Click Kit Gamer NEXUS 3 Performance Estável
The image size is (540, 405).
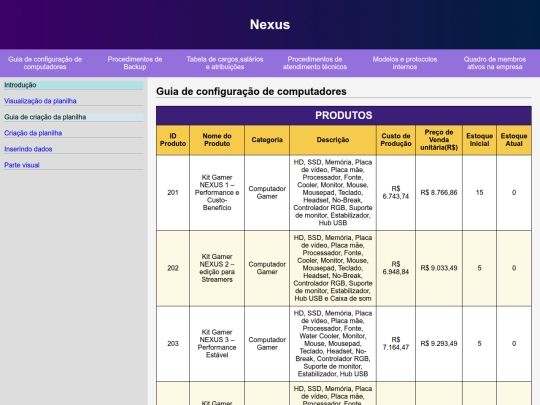217,343
